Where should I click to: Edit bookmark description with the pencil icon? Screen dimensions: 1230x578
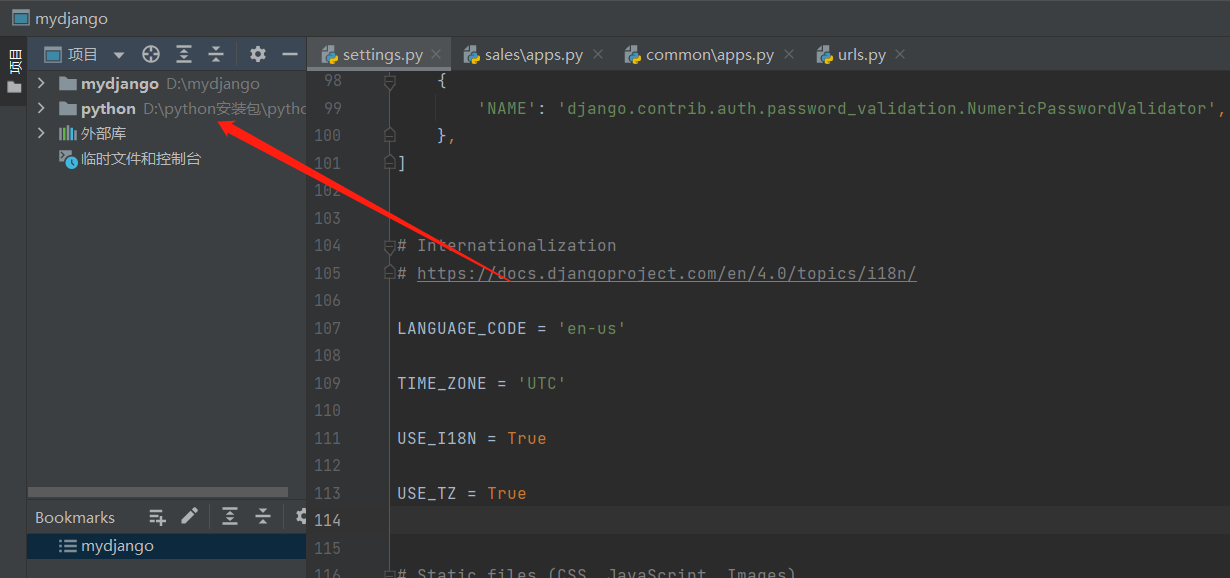tap(190, 516)
